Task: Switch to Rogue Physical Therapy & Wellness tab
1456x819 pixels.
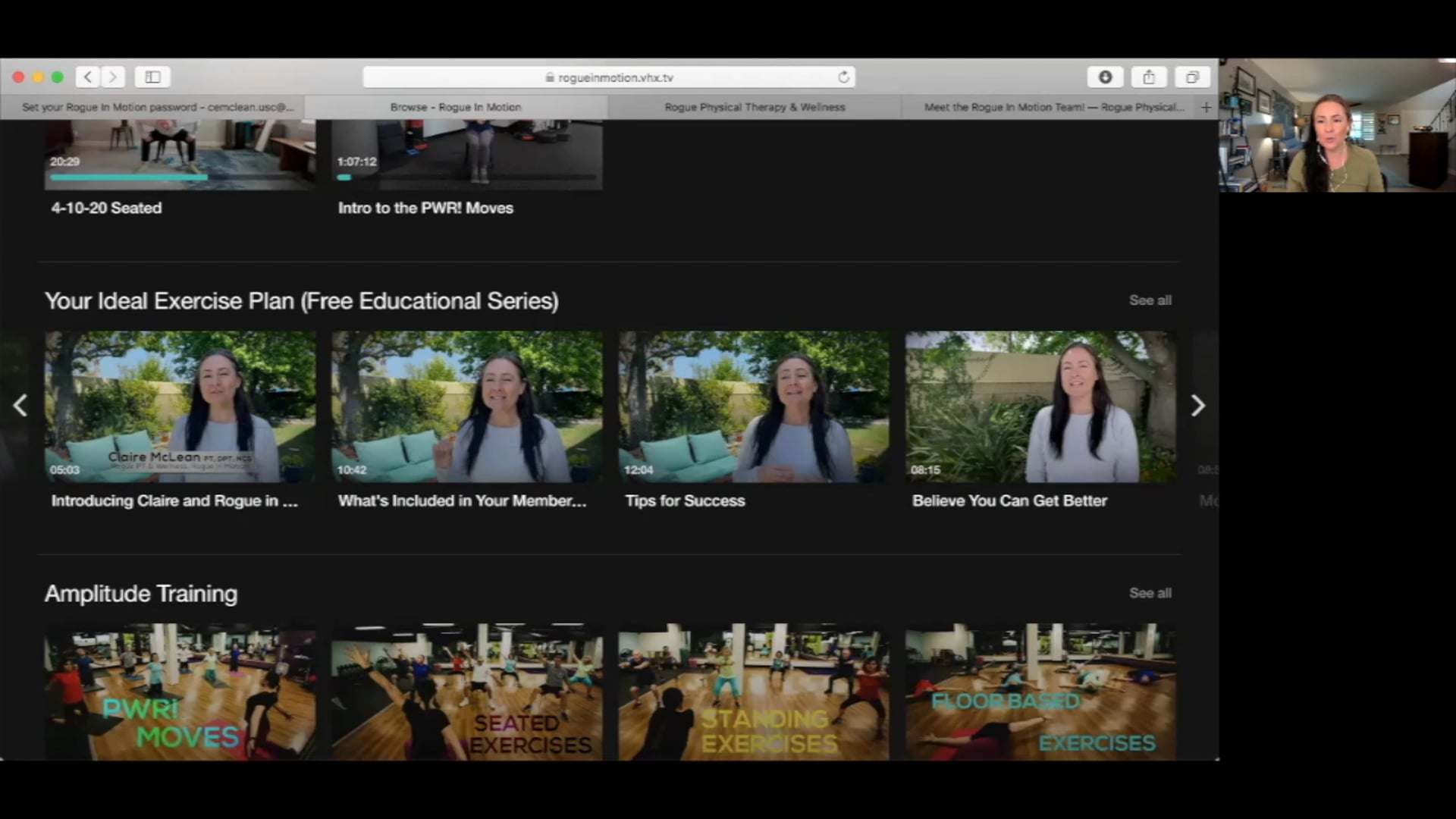Action: pos(755,108)
